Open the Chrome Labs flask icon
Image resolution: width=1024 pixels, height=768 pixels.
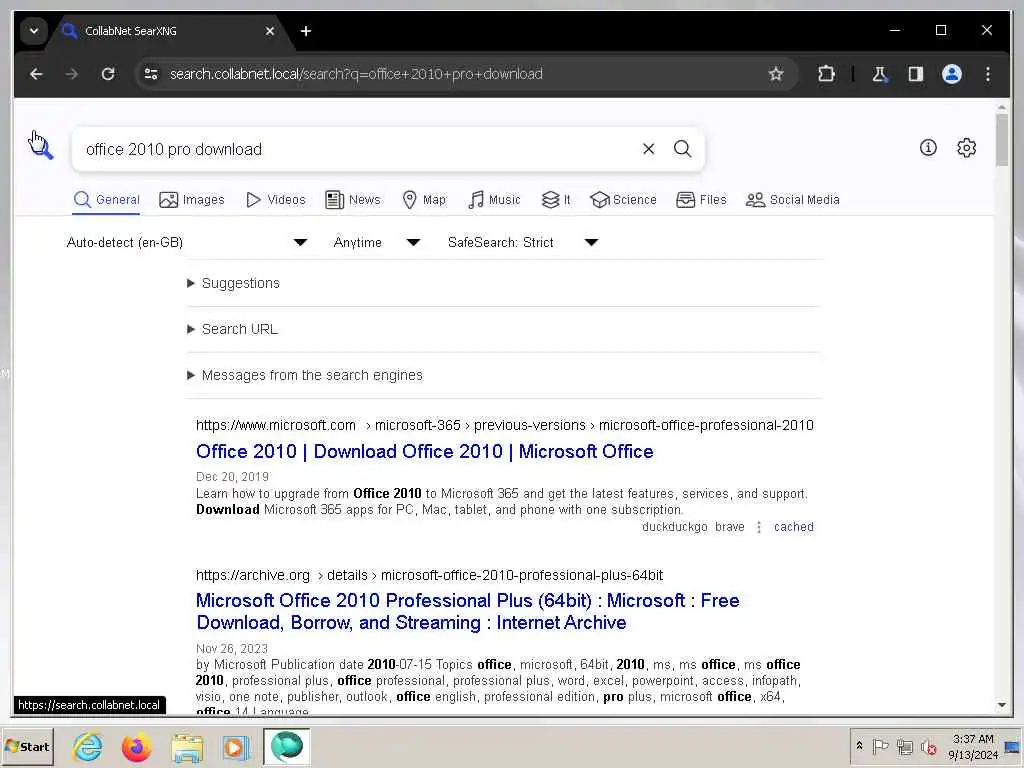pos(880,74)
